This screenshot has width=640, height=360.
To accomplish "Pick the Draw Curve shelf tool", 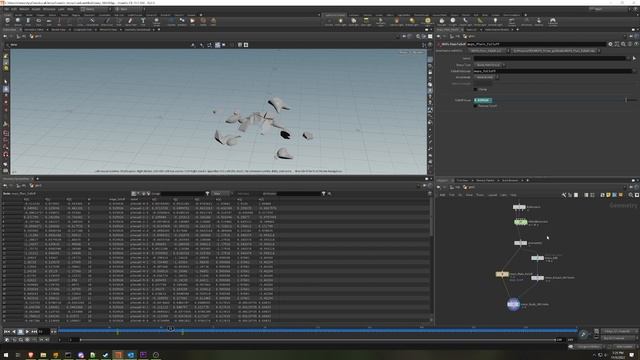I will pyautogui.click(x=108, y=21).
